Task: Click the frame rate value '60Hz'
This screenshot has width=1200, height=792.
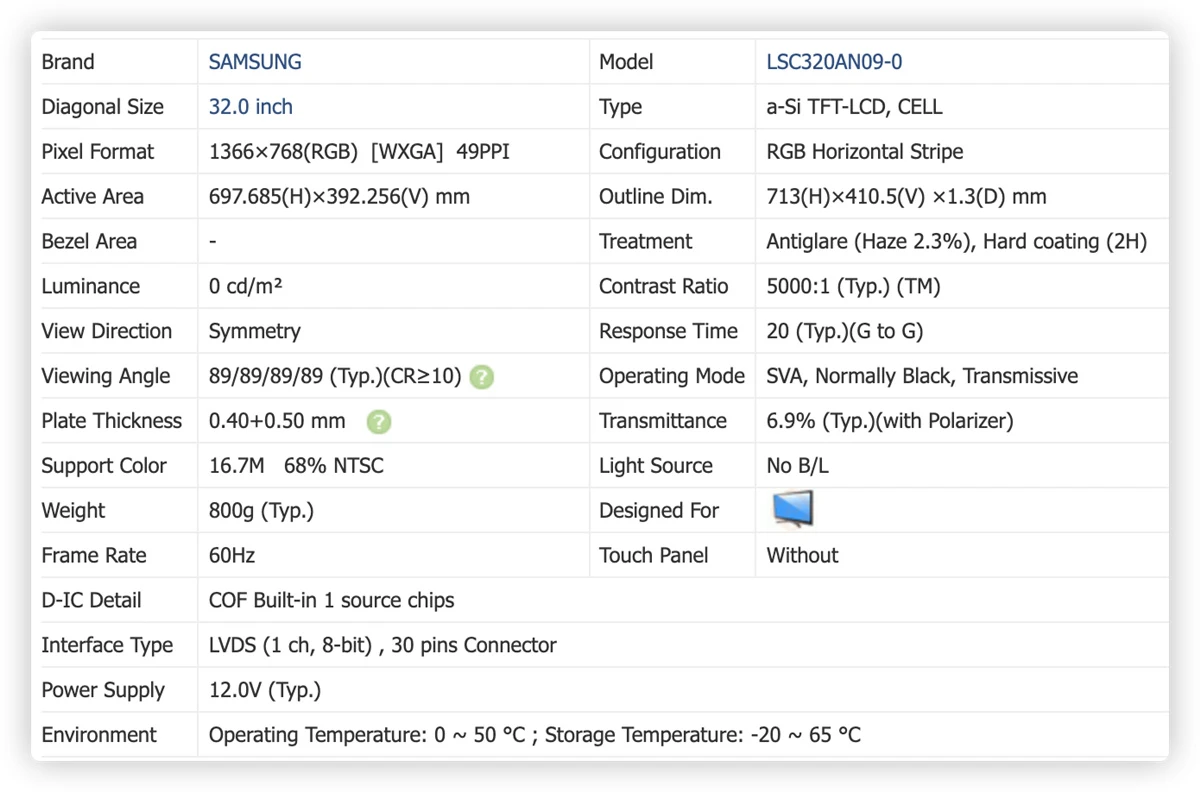Action: coord(232,556)
